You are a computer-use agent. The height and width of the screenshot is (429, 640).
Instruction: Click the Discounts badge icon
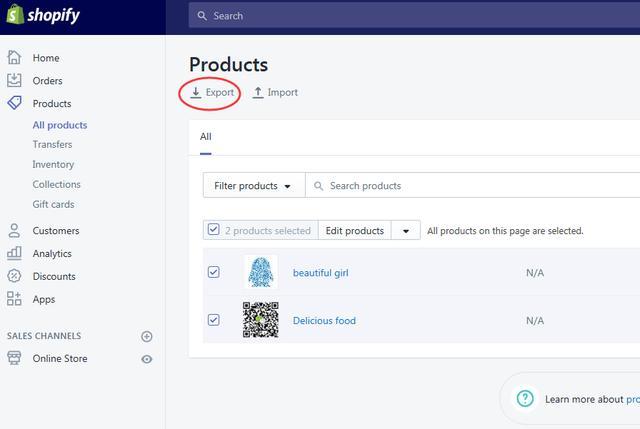[14, 276]
